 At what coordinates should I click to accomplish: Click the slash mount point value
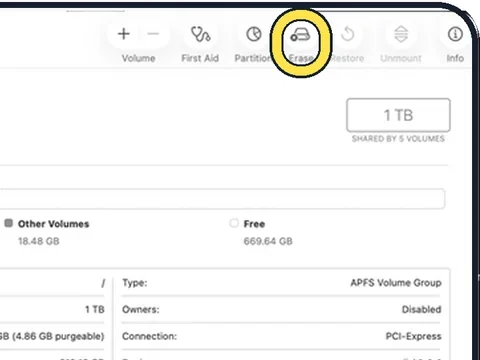103,283
